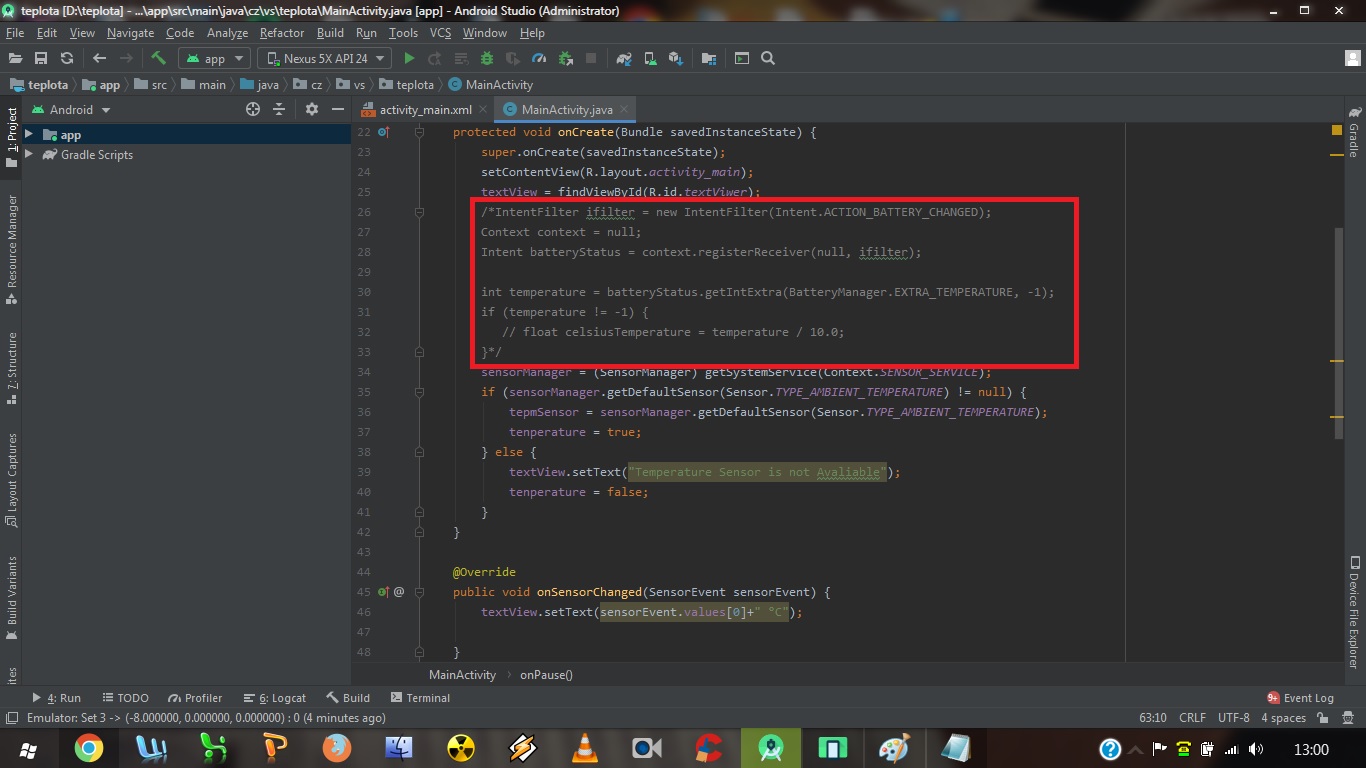
Task: Click the editor vertical scrollbar
Action: point(1337,330)
